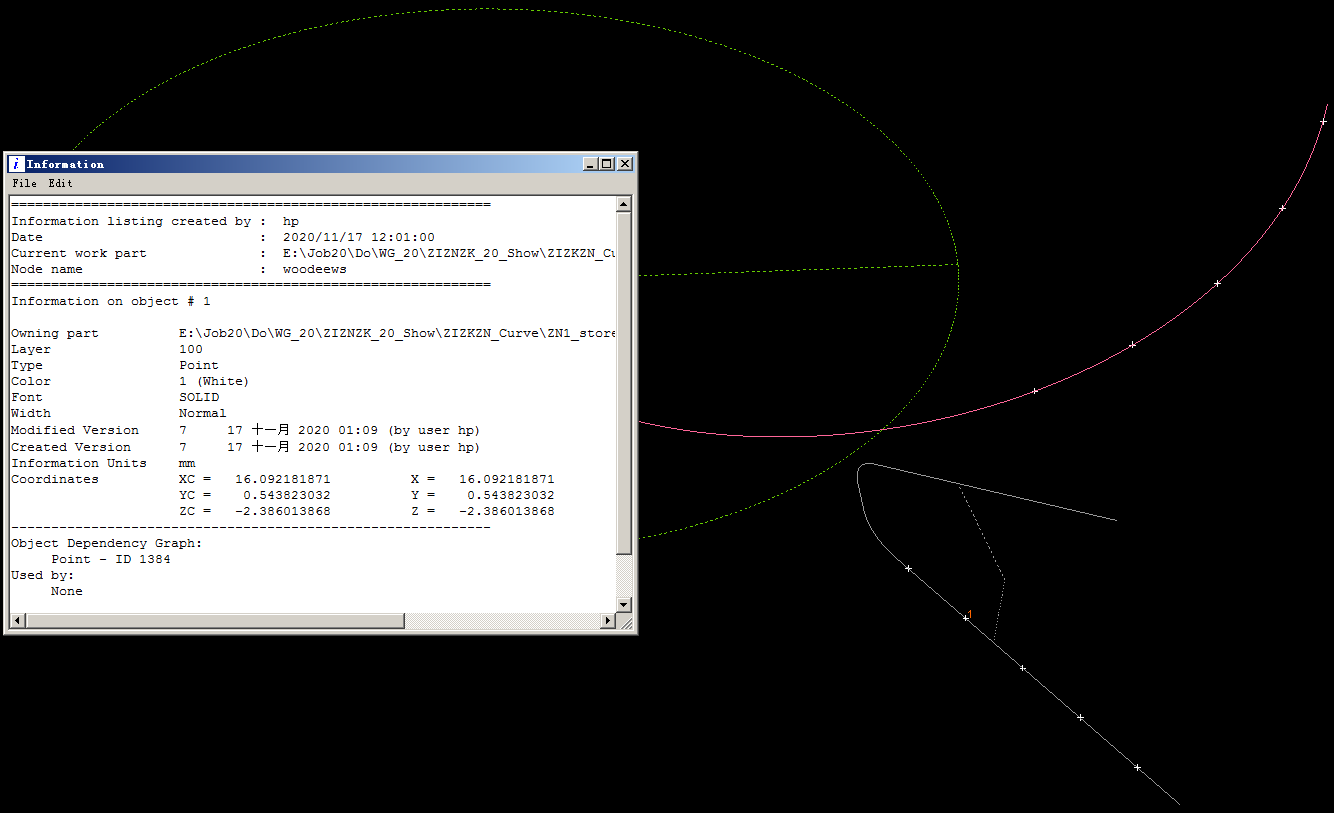Click the Layer value 100

pos(191,349)
